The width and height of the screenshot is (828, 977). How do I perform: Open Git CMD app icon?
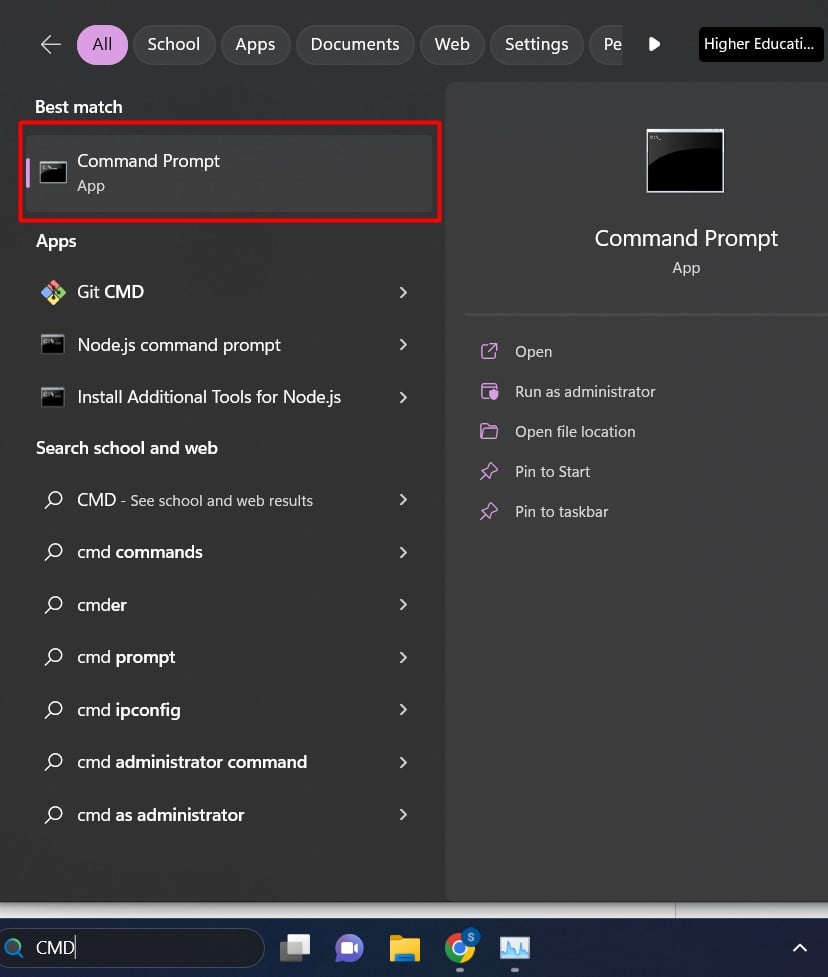point(53,293)
